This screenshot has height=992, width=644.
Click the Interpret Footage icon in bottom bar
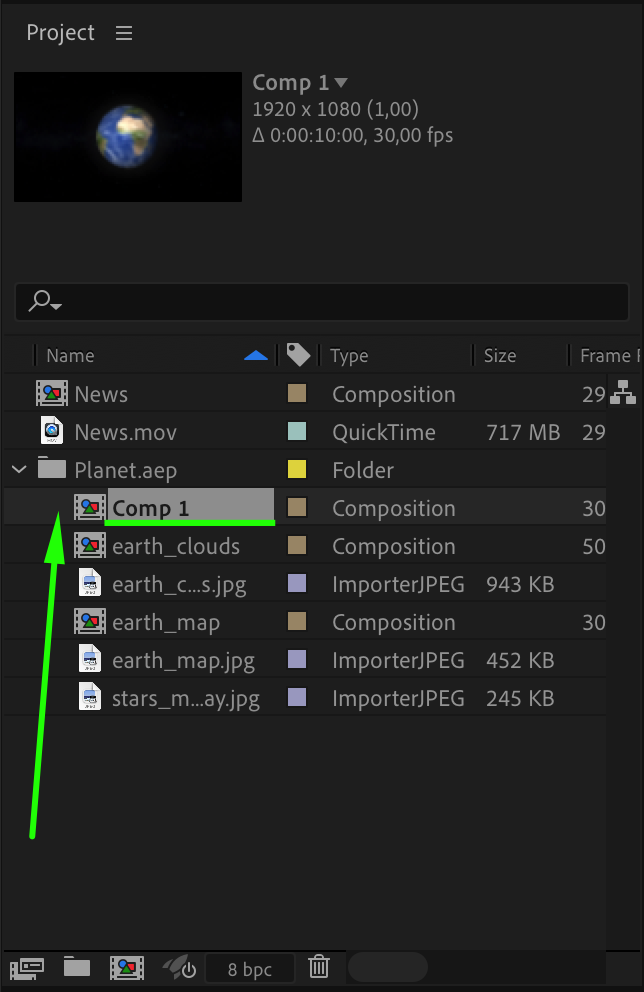pos(28,967)
